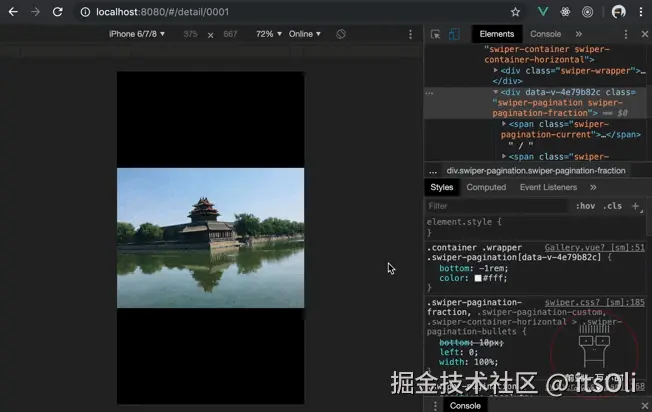This screenshot has width=652, height=412.
Task: Expand the swiper-wrapper div node
Action: pos(496,70)
